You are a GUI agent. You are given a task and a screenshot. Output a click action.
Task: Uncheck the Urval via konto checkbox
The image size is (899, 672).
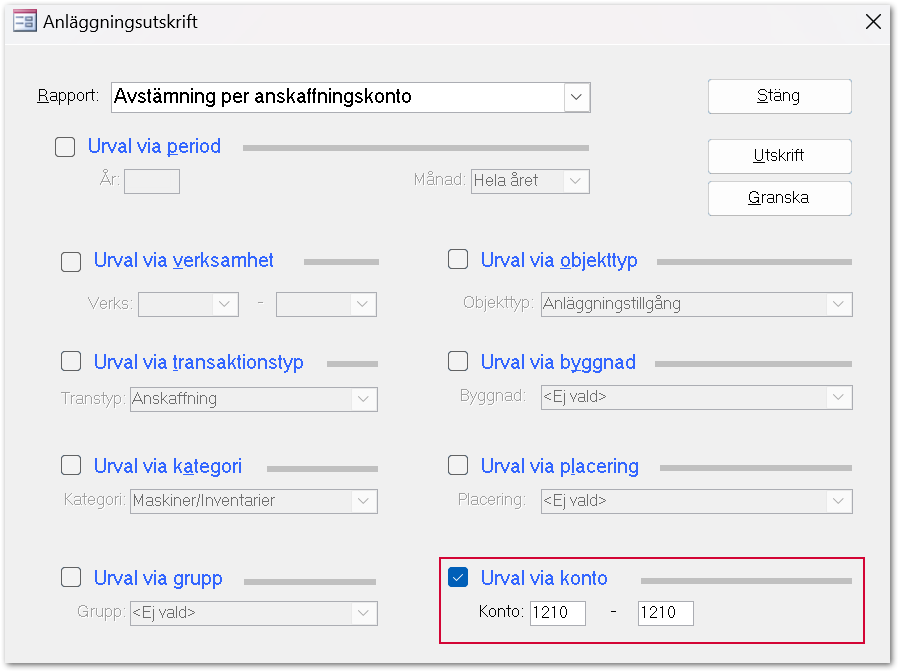pyautogui.click(x=458, y=577)
